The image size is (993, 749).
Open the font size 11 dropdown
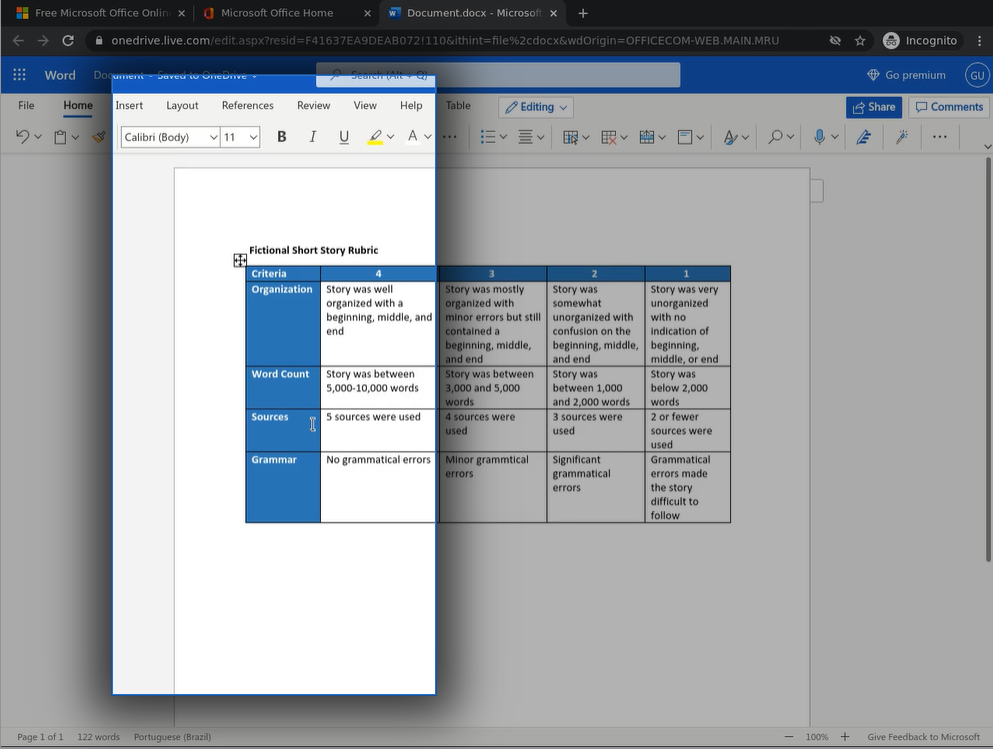(240, 137)
